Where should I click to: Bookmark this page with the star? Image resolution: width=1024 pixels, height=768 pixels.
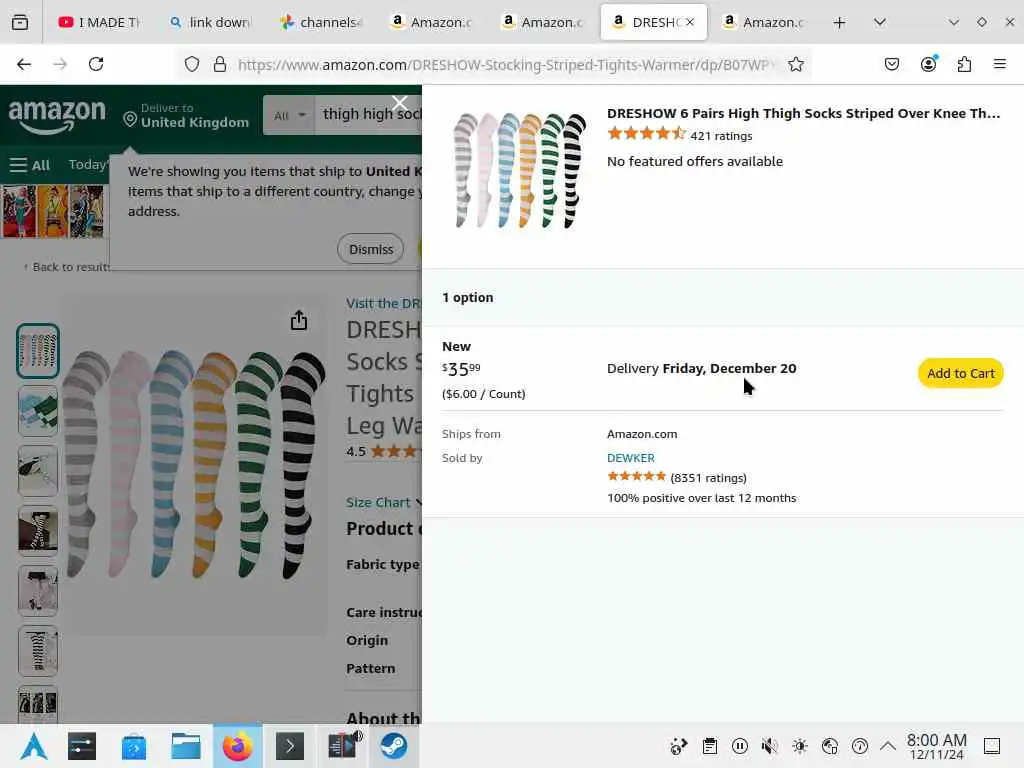pos(795,64)
